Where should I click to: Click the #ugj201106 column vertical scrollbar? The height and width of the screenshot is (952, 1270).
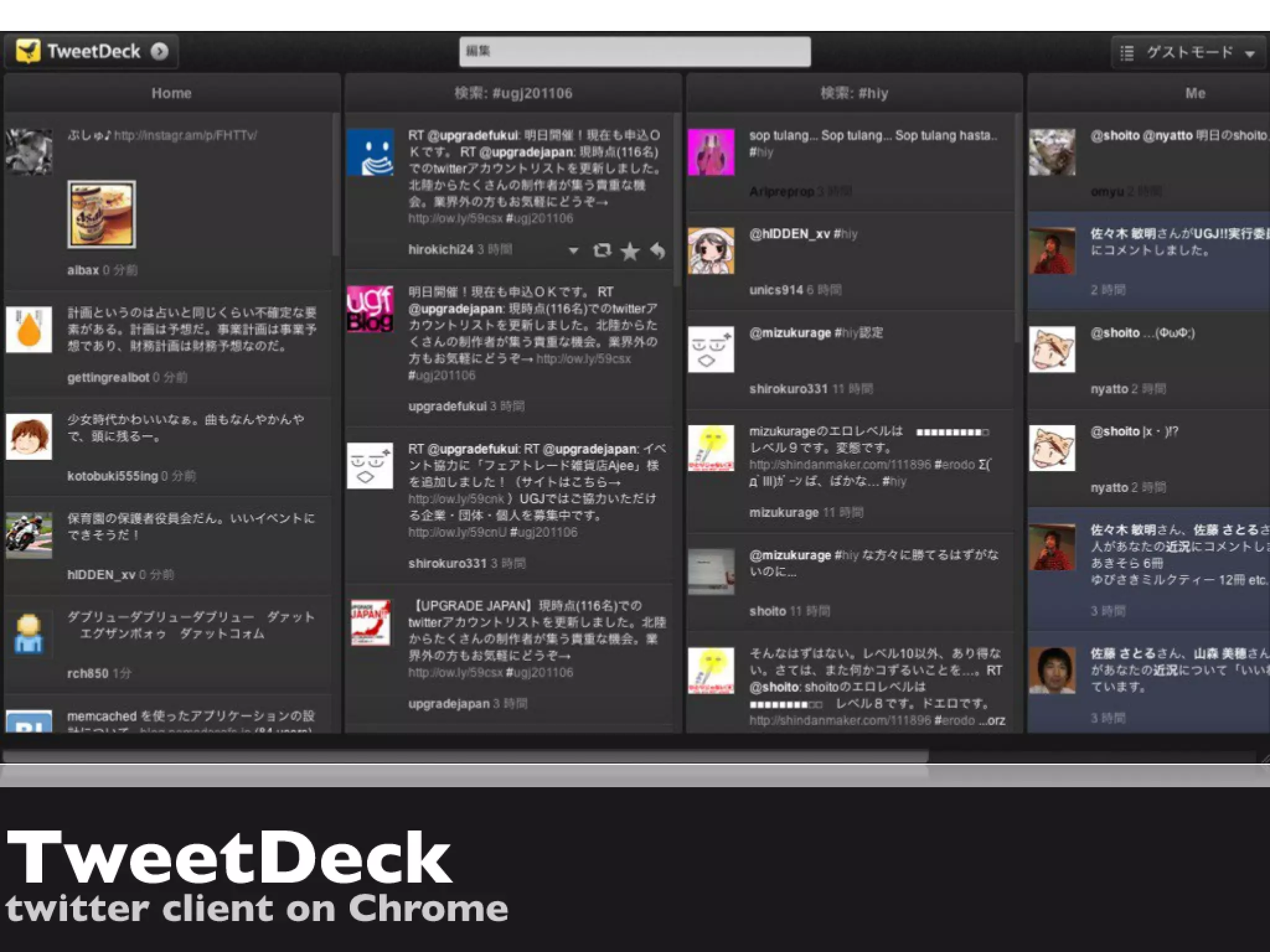point(677,200)
